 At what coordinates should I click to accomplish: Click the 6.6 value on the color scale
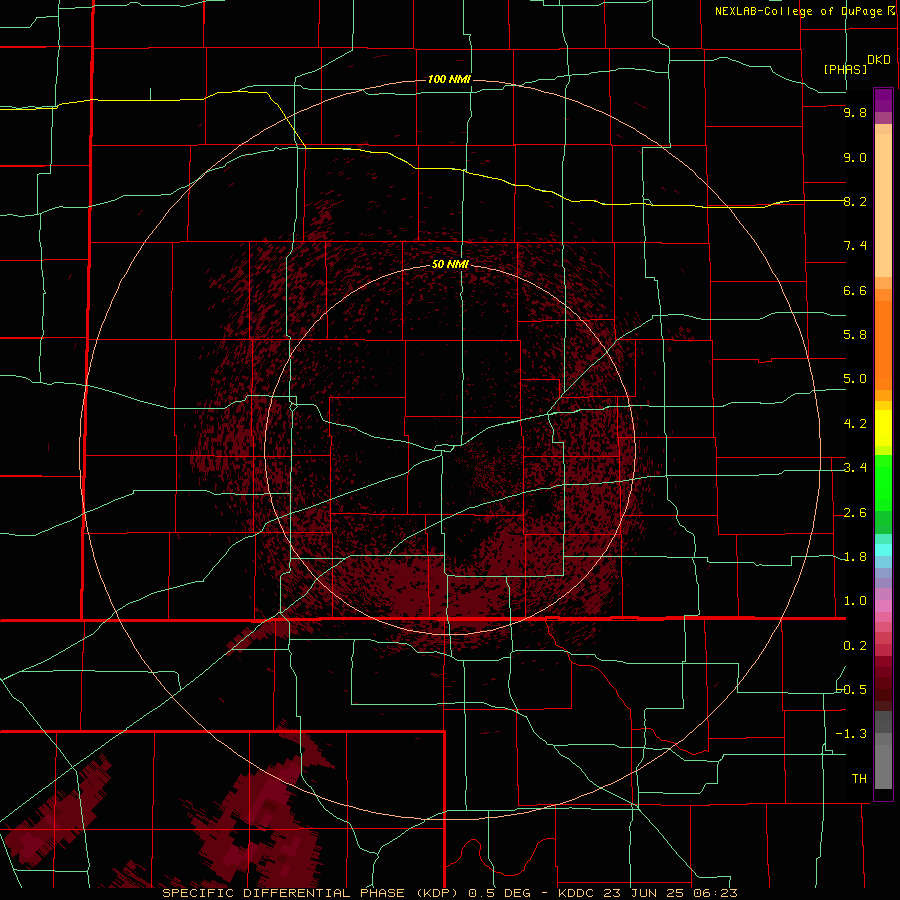coord(855,290)
